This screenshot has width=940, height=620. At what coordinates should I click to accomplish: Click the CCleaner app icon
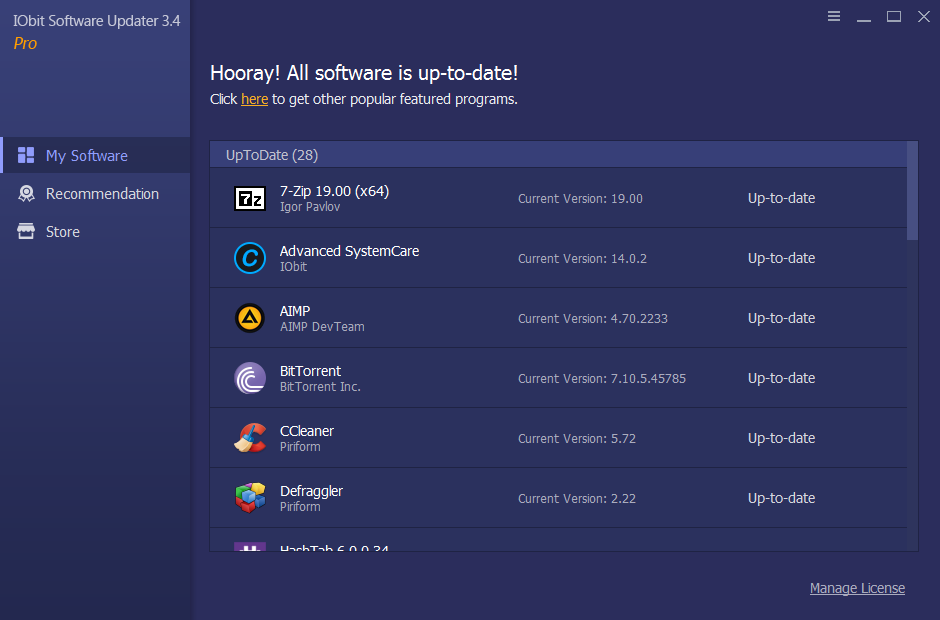point(250,438)
